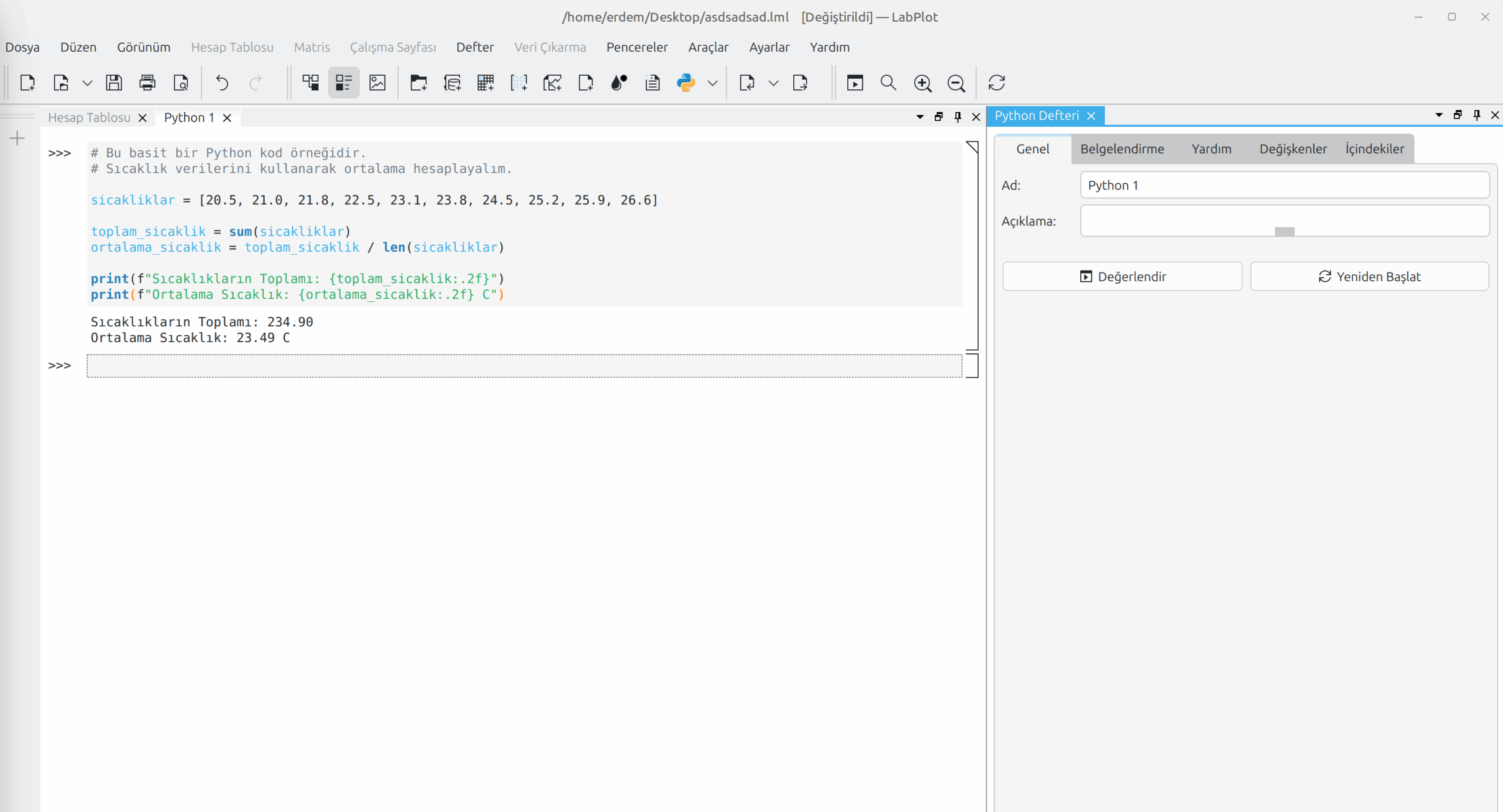
Task: Click the Print icon
Action: 147,83
